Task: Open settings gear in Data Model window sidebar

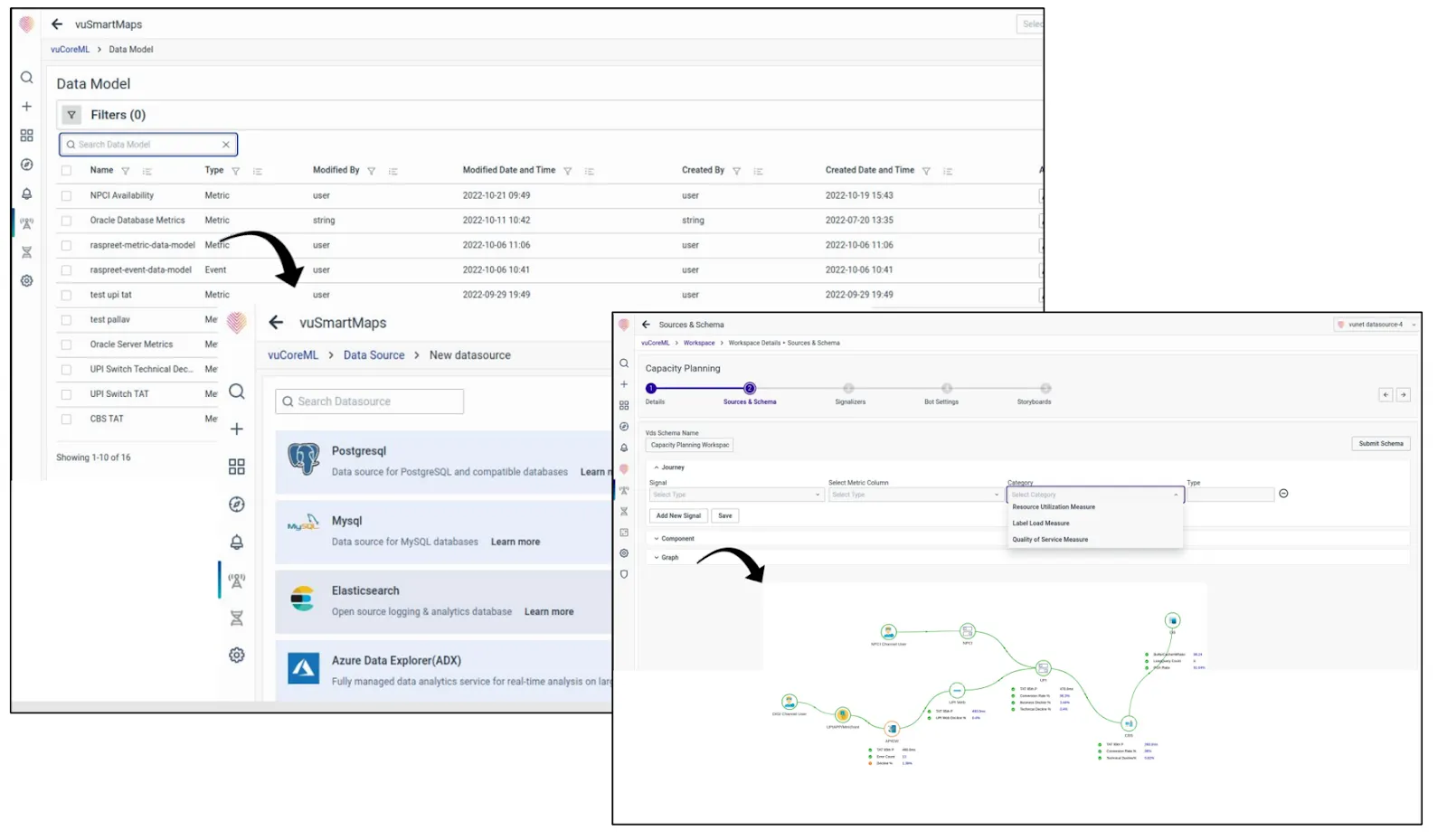Action: click(26, 281)
